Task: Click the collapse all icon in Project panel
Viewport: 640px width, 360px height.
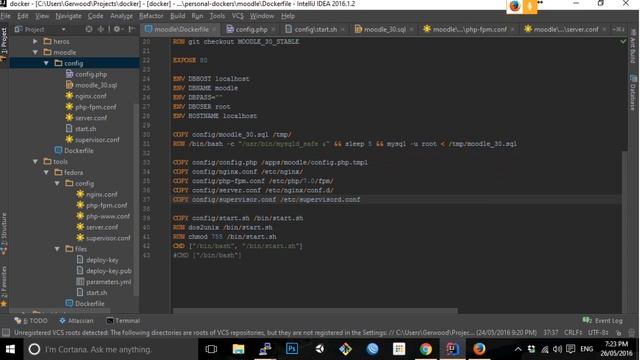Action: pyautogui.click(x=100, y=29)
